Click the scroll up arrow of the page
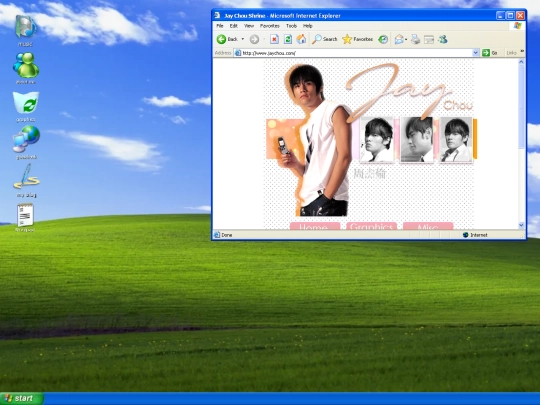Image resolution: width=540 pixels, height=405 pixels. point(521,62)
